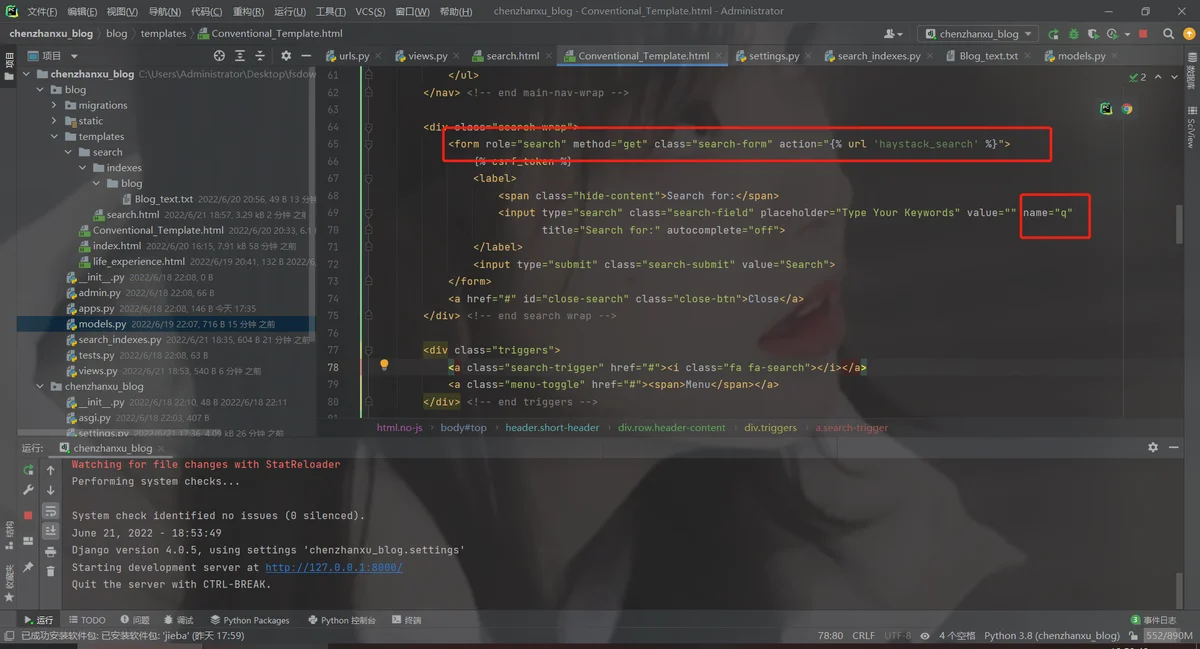Click print icon in run console toolbar

point(50,551)
